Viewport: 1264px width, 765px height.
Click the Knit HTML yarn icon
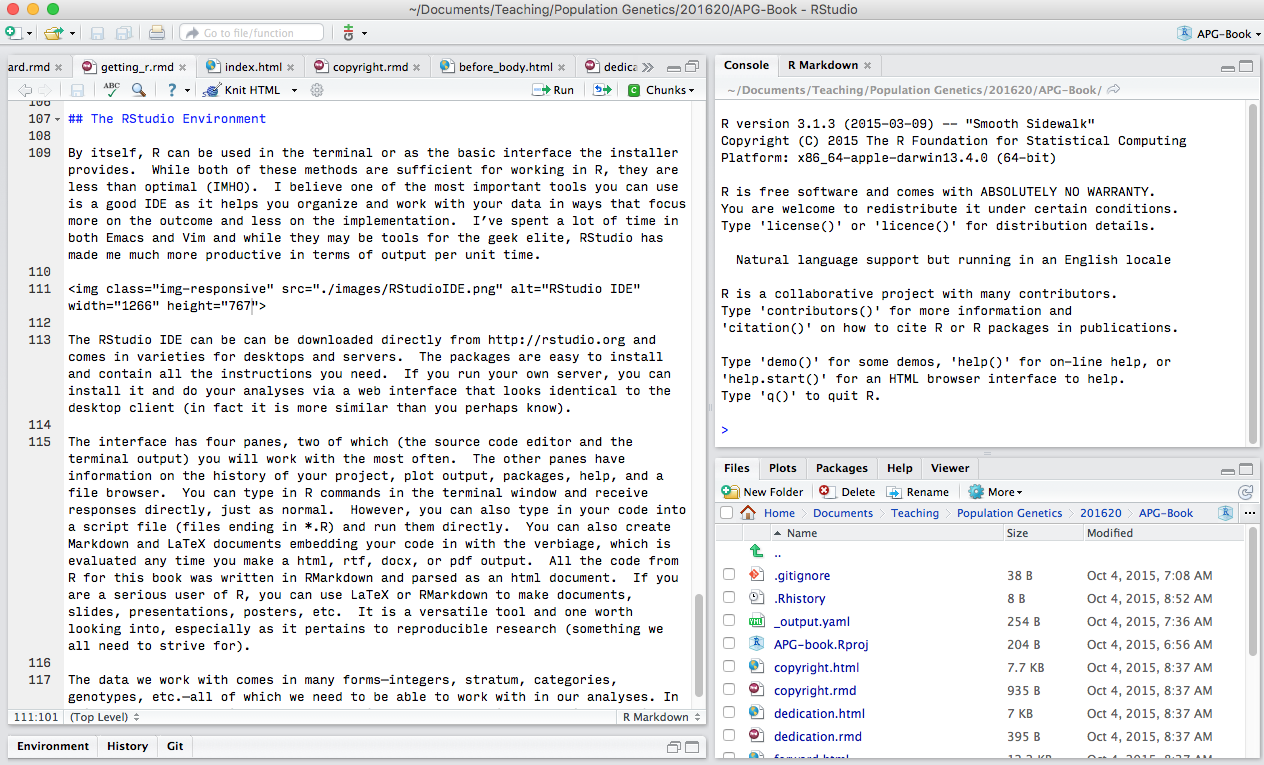[x=211, y=90]
